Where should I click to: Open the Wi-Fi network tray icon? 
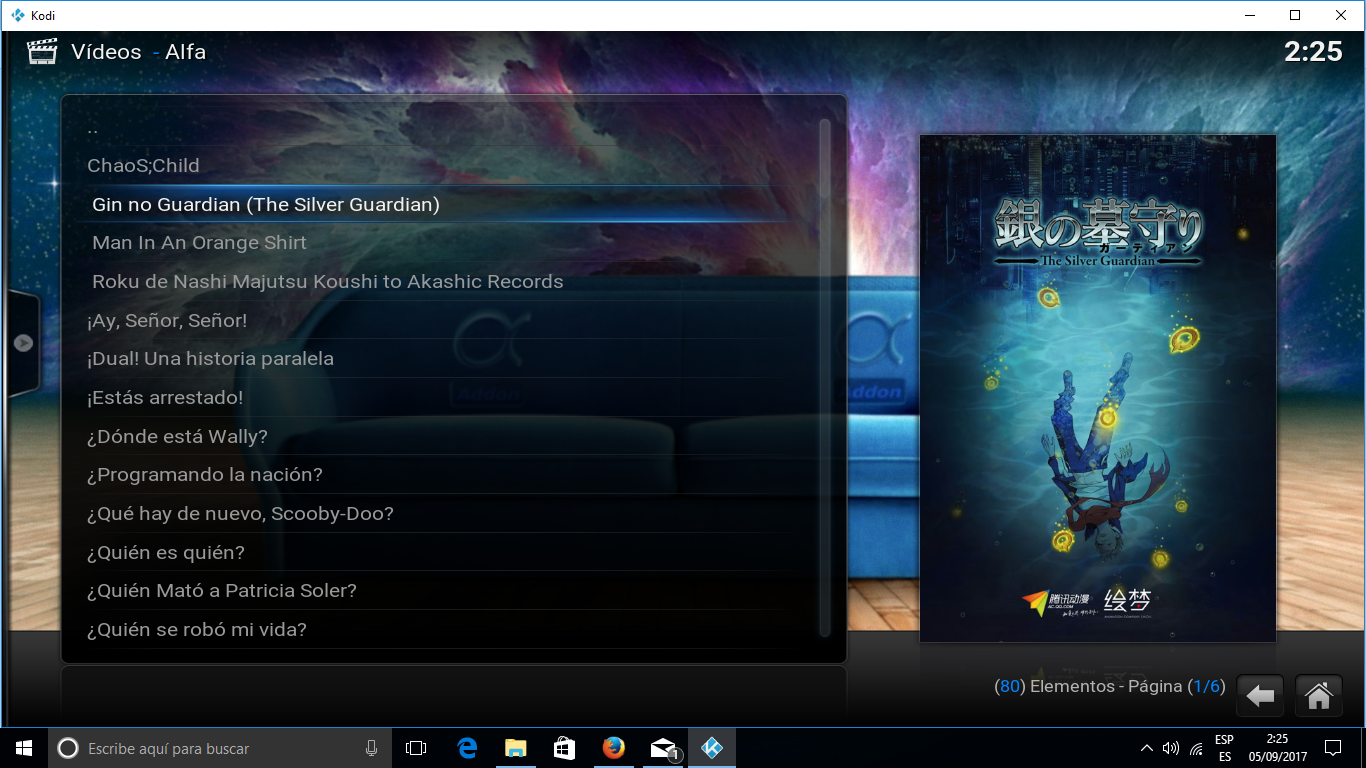[1196, 748]
